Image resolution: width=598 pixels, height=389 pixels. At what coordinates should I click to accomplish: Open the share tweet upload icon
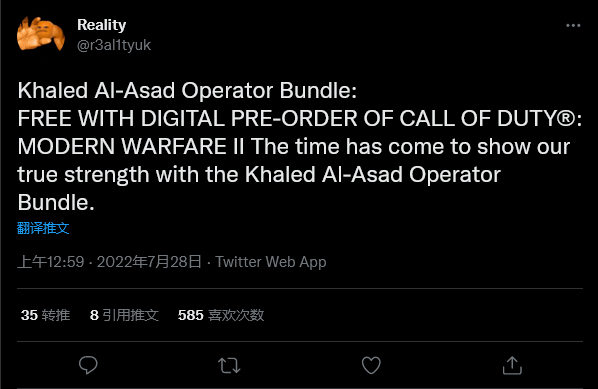[512, 365]
